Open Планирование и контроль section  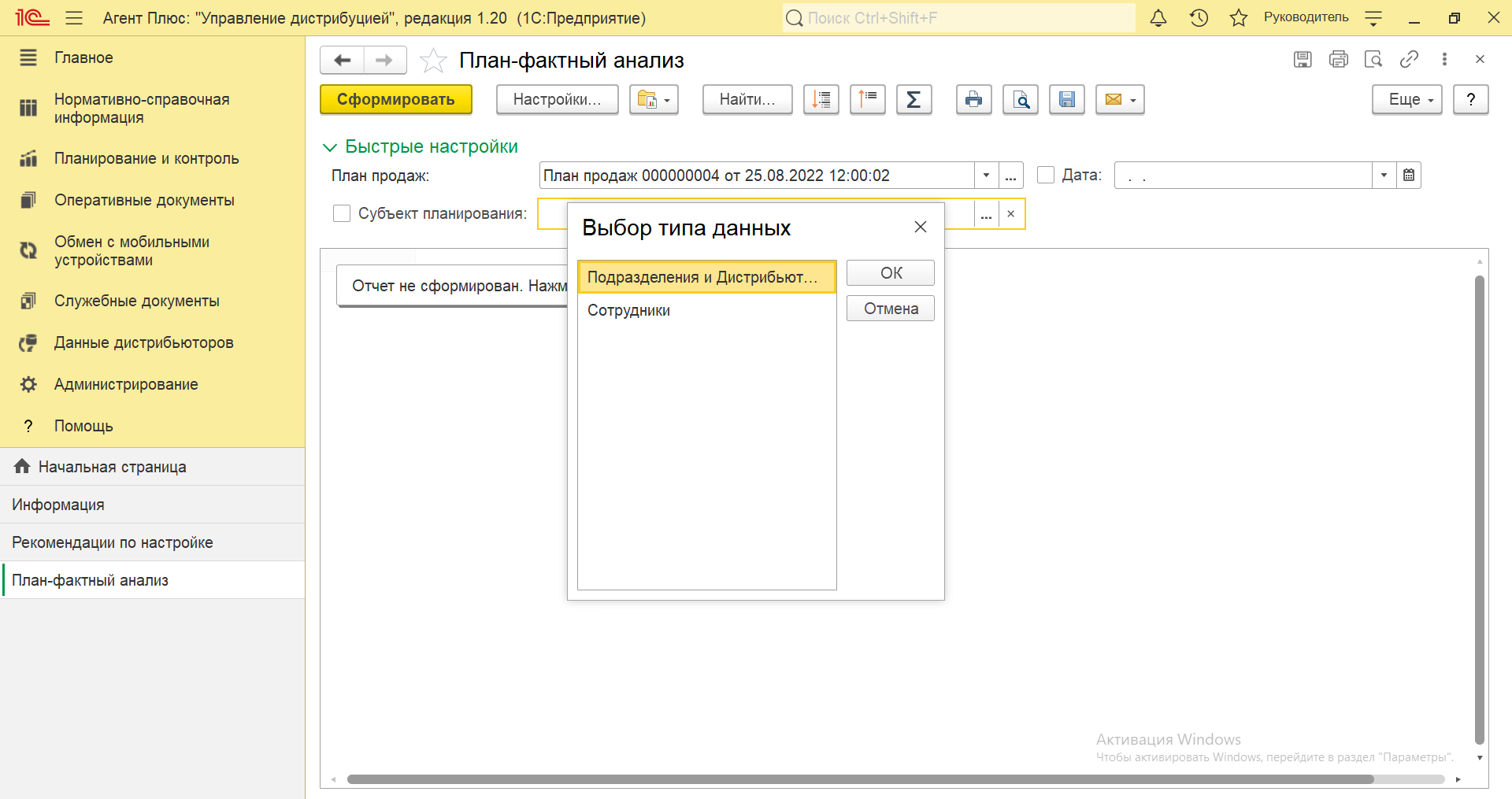(146, 158)
